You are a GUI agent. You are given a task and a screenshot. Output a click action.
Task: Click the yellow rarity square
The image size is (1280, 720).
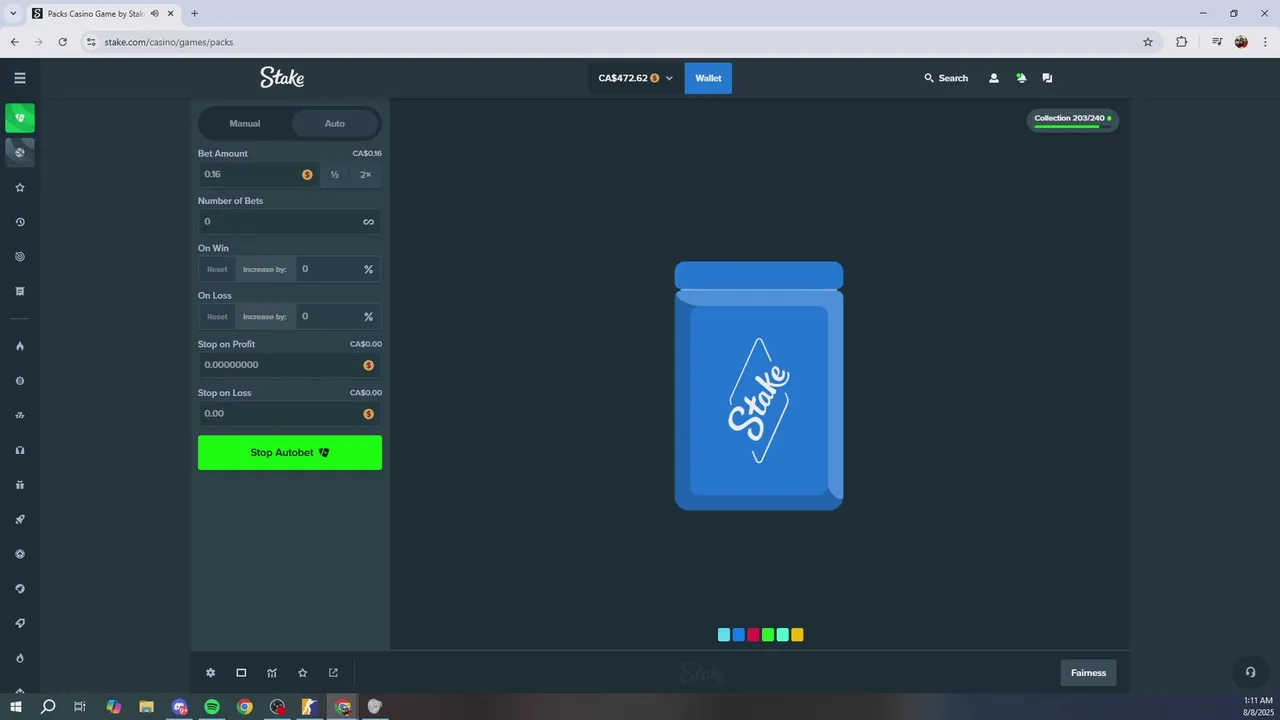point(797,635)
